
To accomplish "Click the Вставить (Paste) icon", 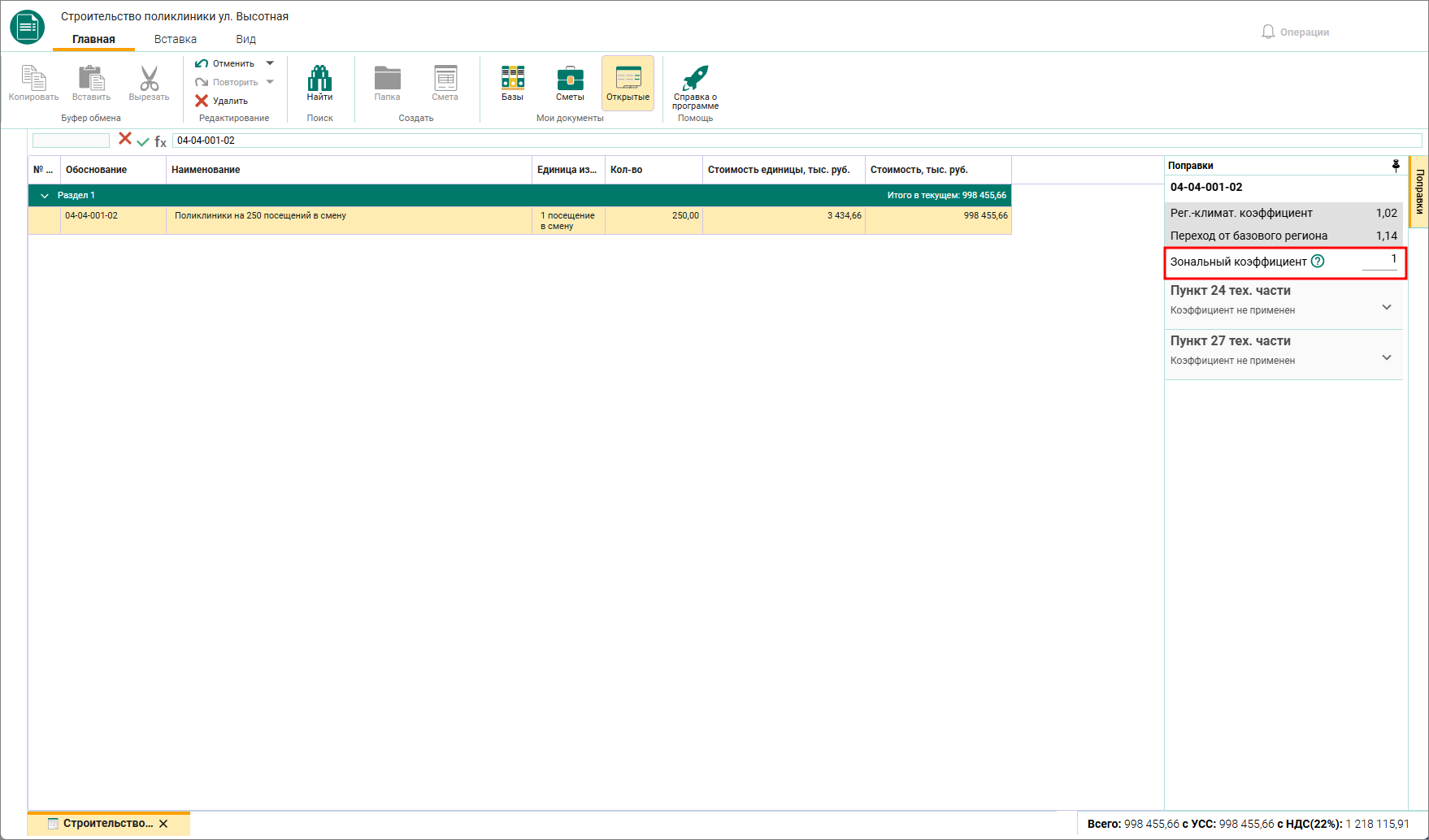I will pyautogui.click(x=91, y=79).
